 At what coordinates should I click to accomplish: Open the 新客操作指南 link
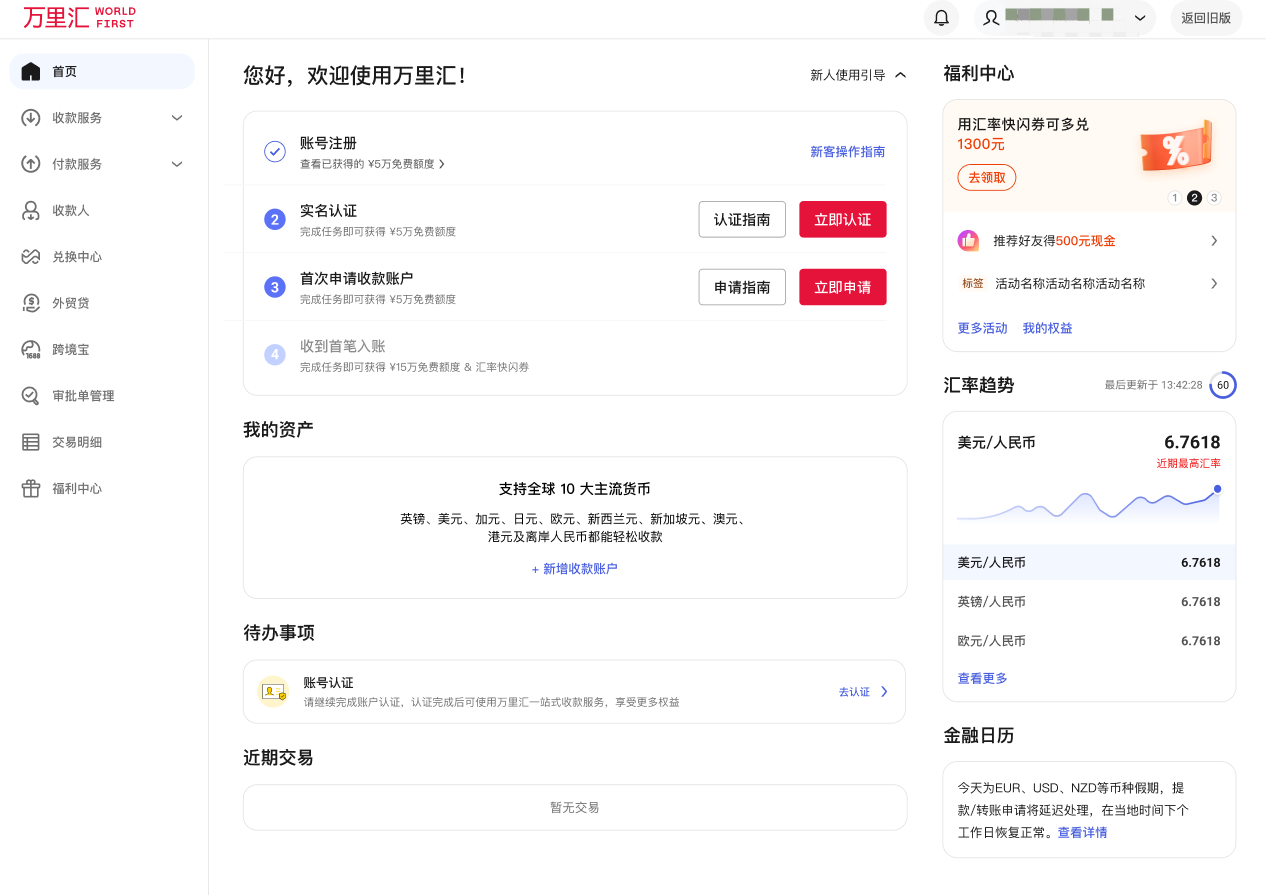(847, 152)
